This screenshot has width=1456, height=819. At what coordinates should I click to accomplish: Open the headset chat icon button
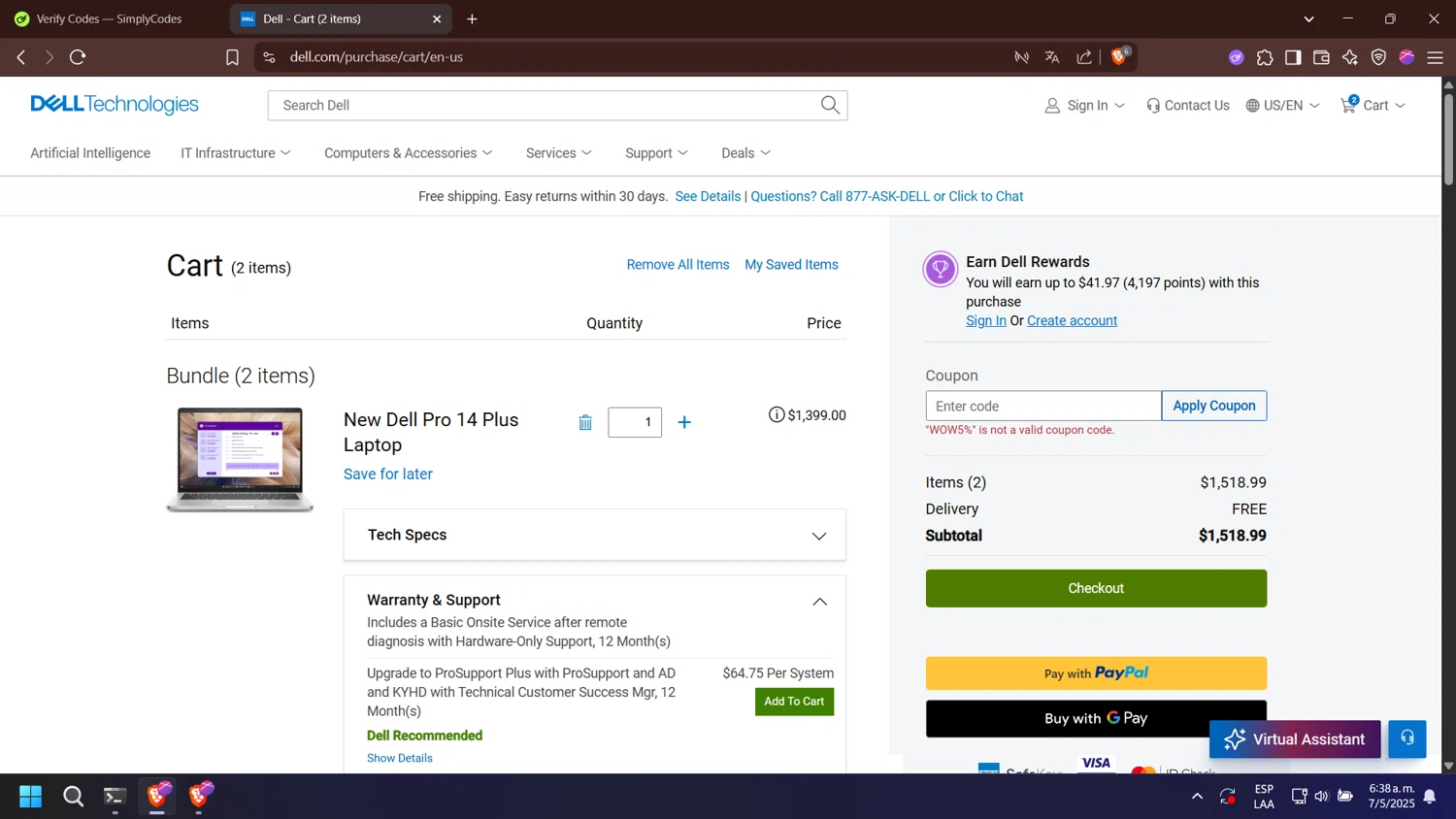(1406, 739)
